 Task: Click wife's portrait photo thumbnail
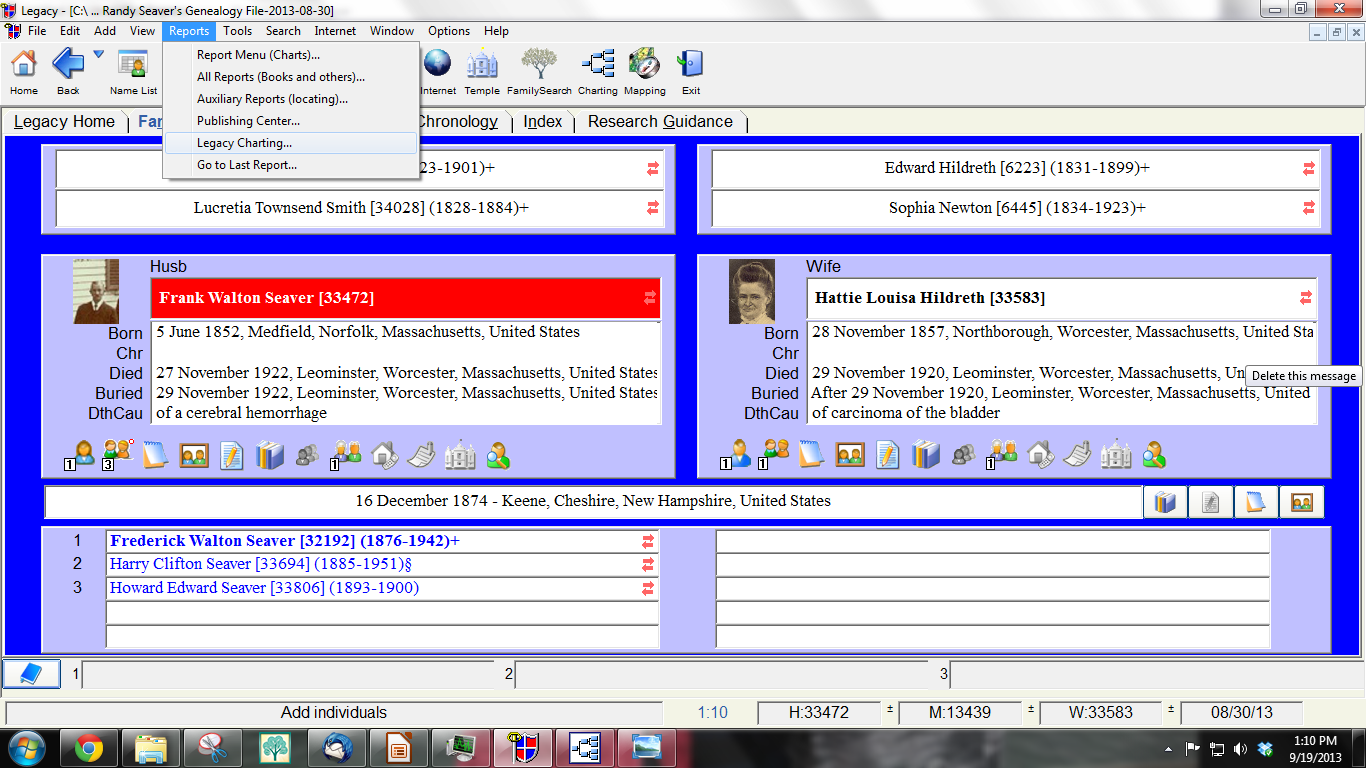point(752,291)
